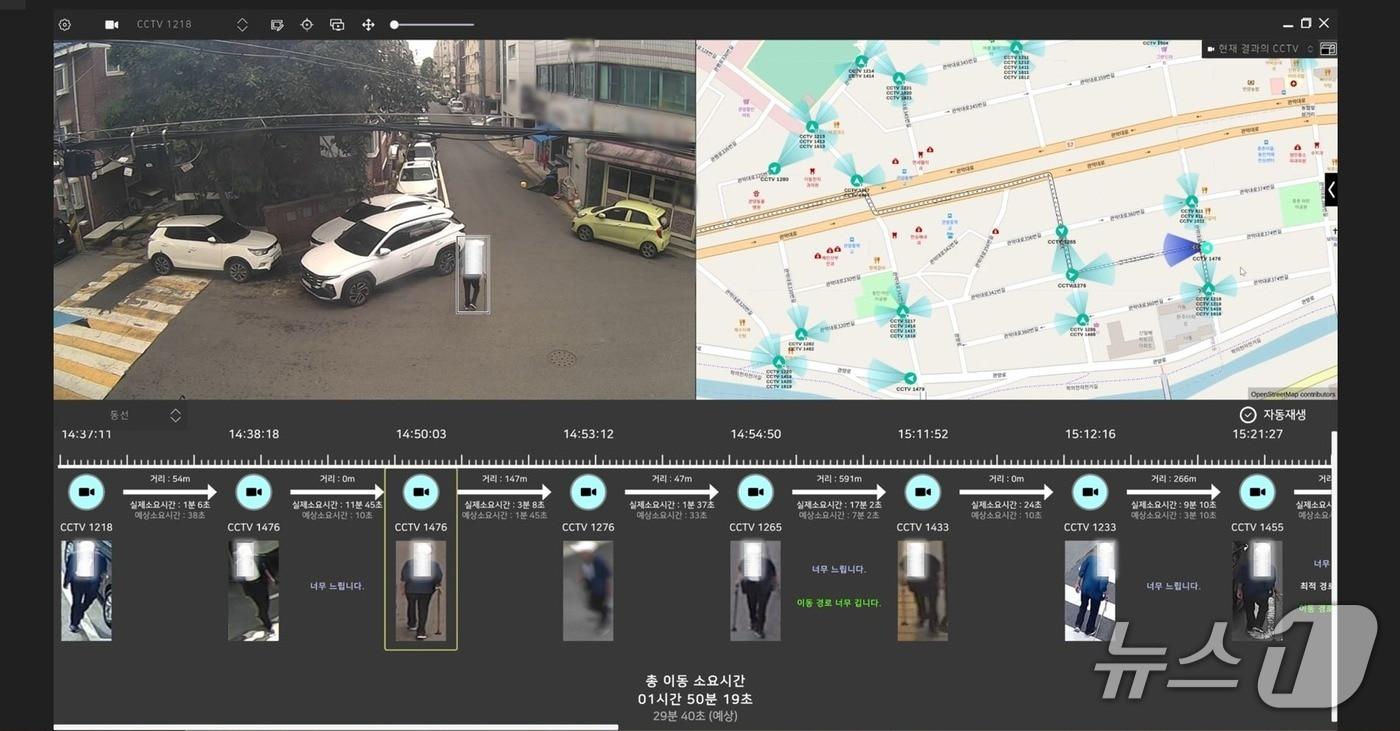The height and width of the screenshot is (731, 1400).
Task: Click the 29분 40초 (예상) estimate text
Action: 696,716
